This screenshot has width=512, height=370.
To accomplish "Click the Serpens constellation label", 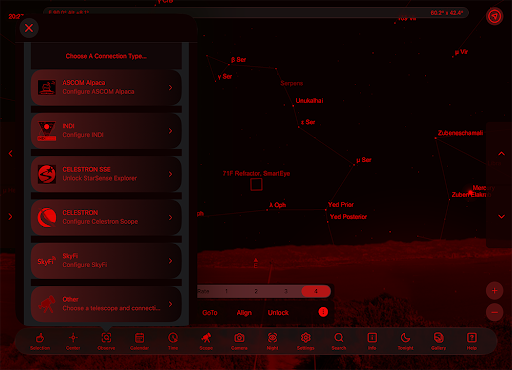I will [292, 83].
